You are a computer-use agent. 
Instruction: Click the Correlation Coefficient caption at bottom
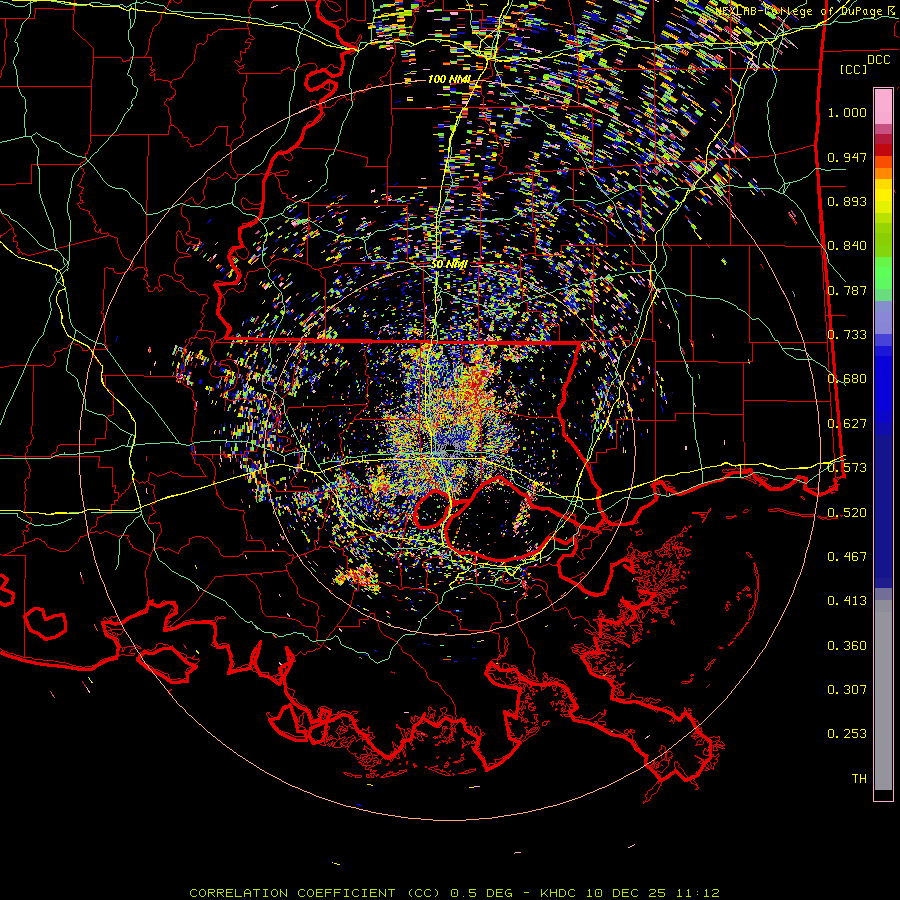pos(454,893)
